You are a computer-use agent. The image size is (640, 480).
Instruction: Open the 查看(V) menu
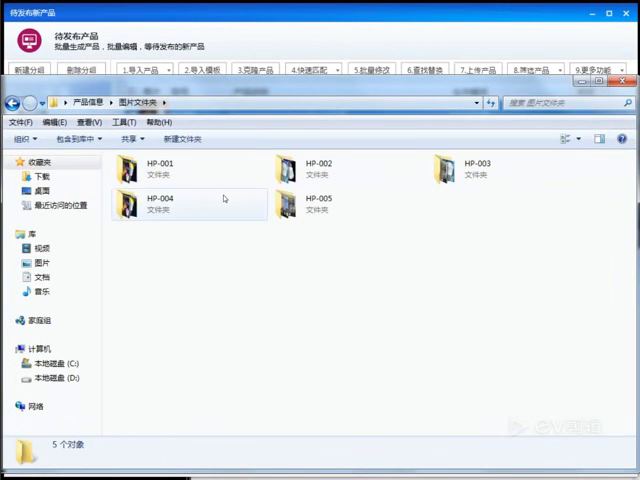tap(89, 122)
